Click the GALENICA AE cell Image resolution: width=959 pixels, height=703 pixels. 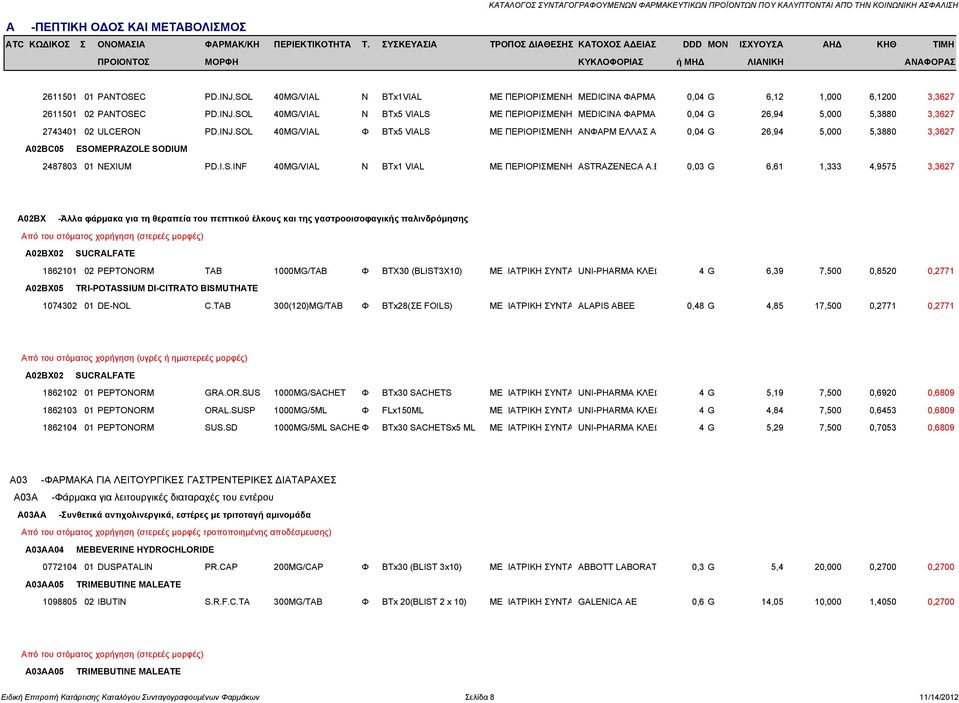[607, 602]
